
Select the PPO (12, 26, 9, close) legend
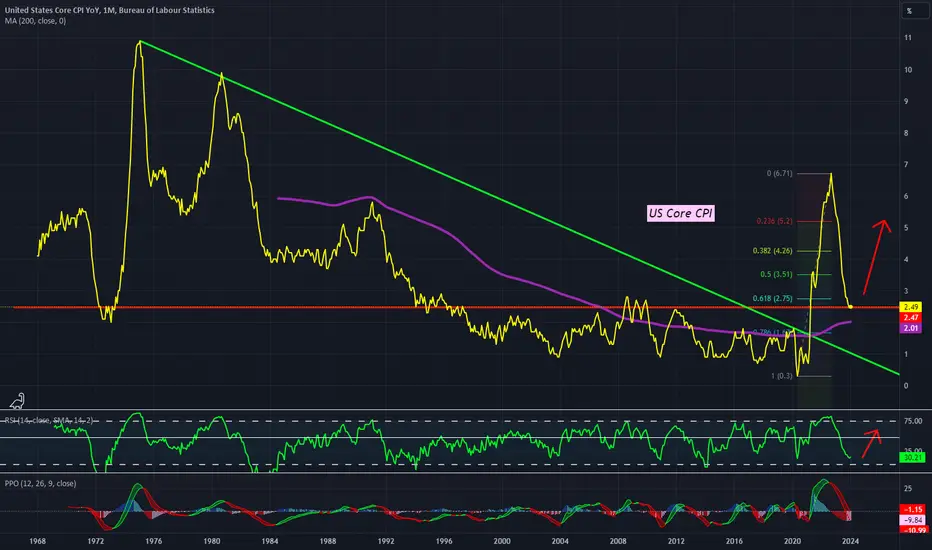[x=40, y=483]
